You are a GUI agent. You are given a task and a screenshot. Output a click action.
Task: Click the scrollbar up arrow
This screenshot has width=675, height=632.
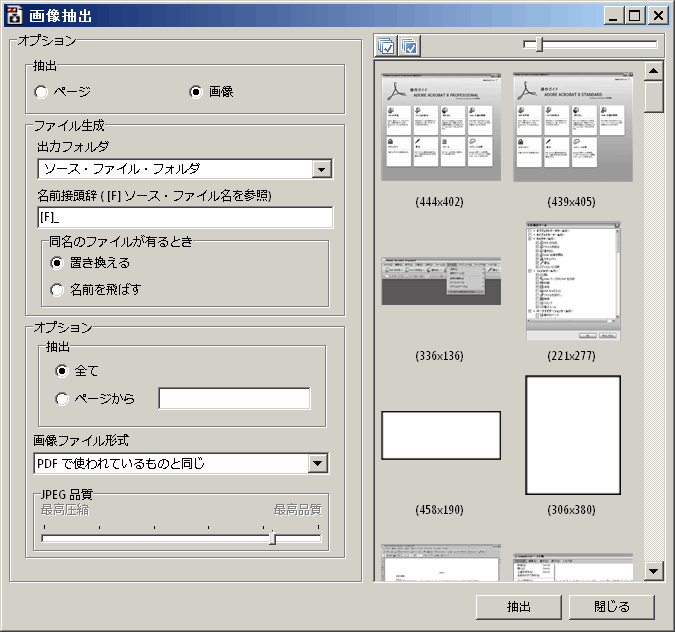(653, 71)
